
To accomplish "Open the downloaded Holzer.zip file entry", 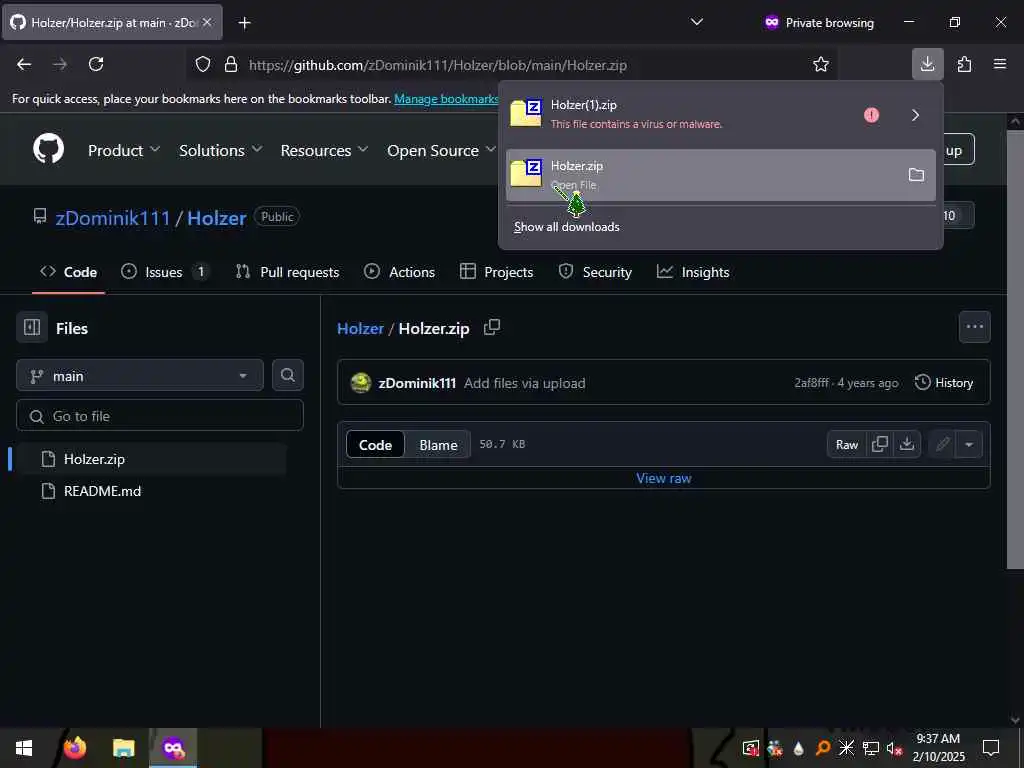I will tap(720, 174).
